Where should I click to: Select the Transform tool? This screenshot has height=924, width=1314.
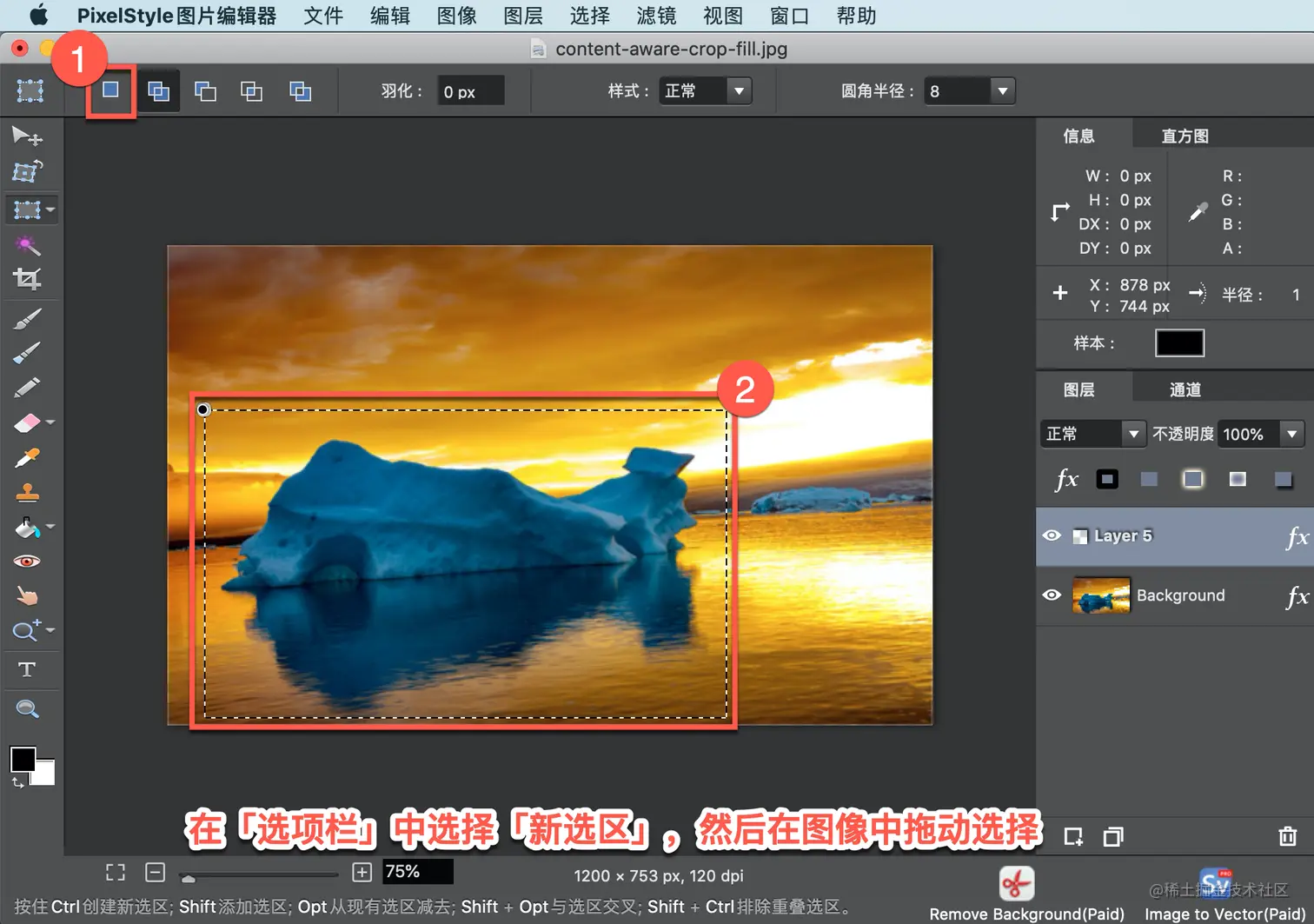tap(26, 171)
